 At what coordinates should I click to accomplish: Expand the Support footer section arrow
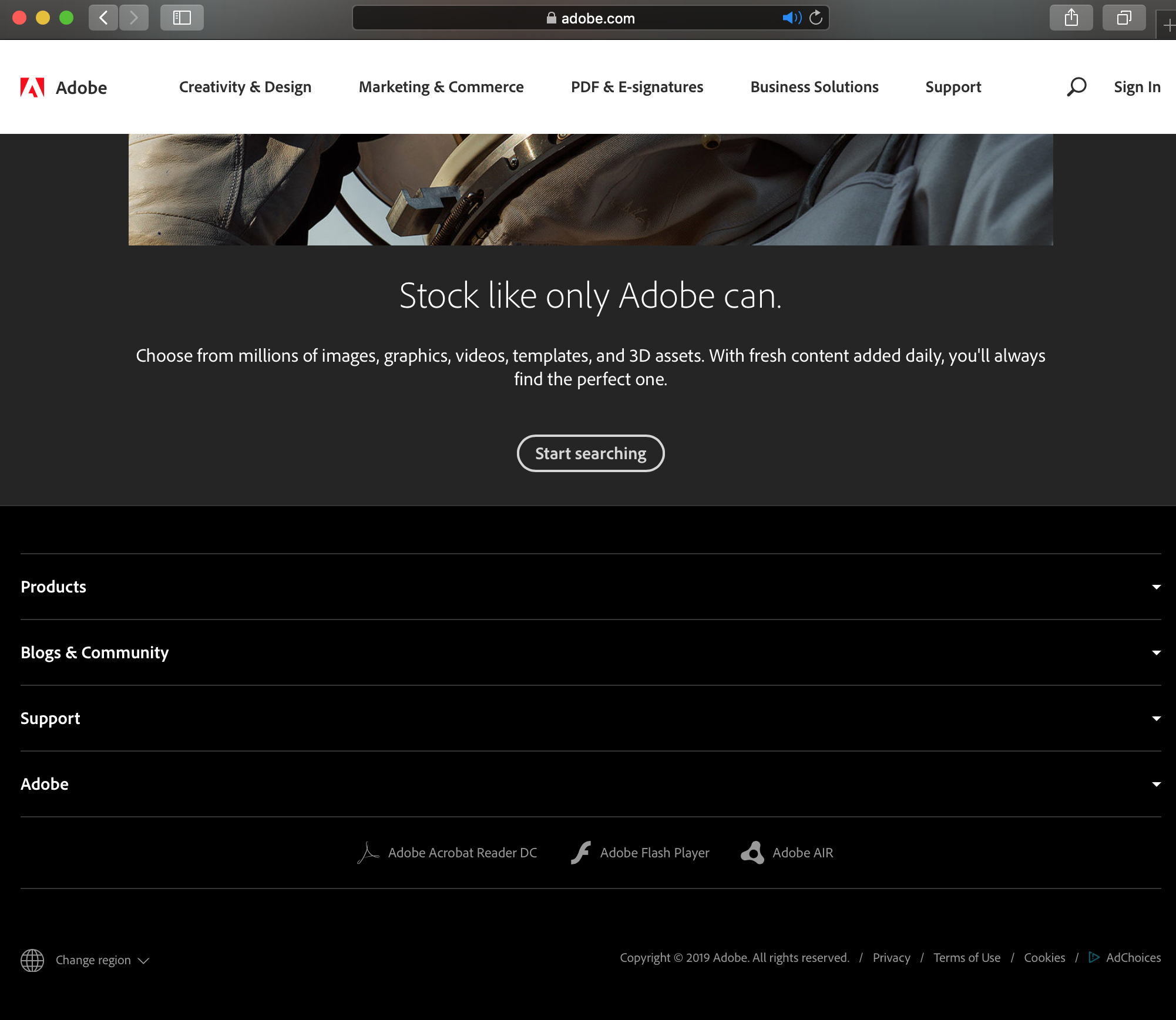1156,718
